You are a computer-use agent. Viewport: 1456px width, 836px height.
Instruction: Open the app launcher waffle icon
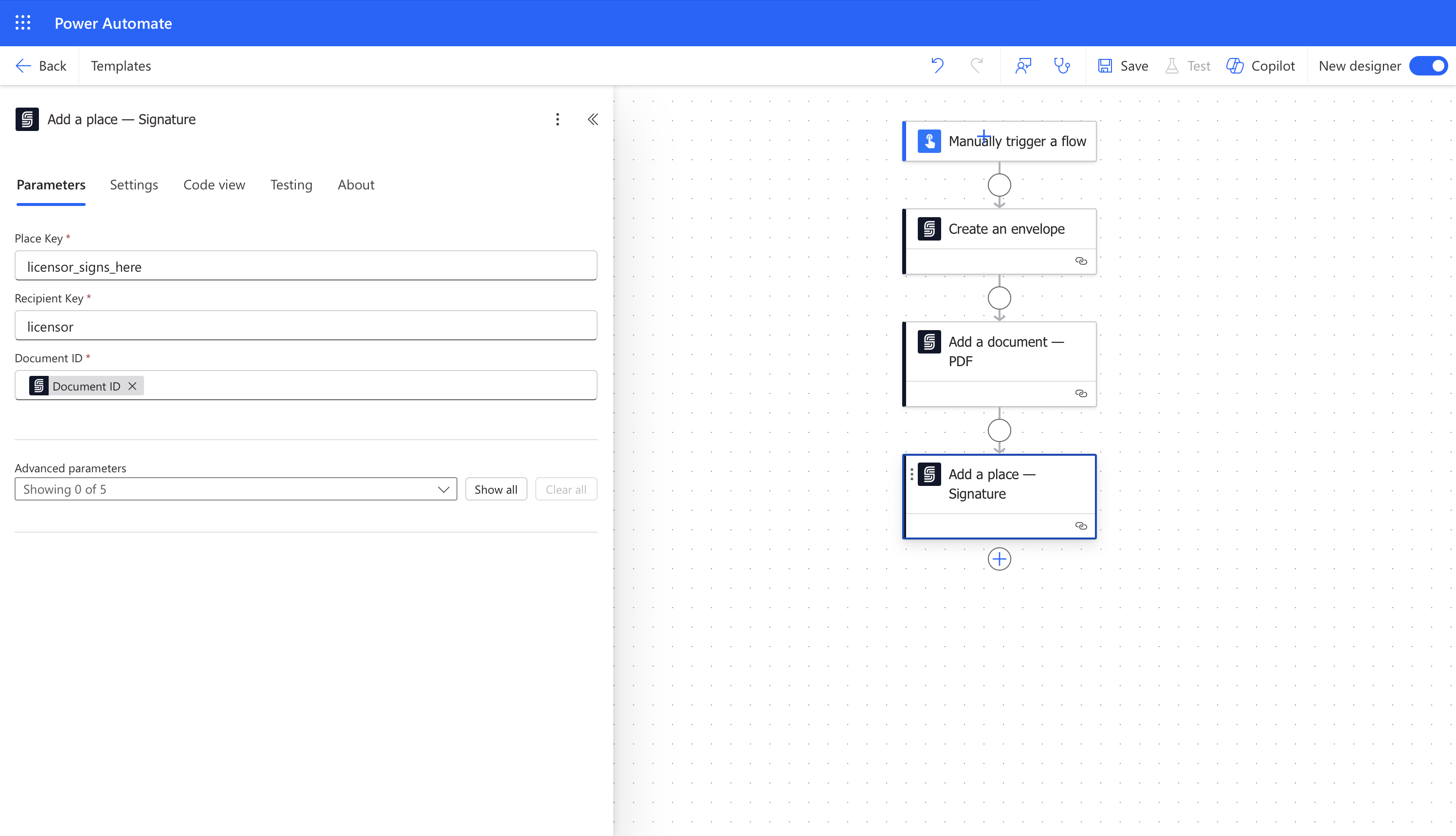(23, 23)
